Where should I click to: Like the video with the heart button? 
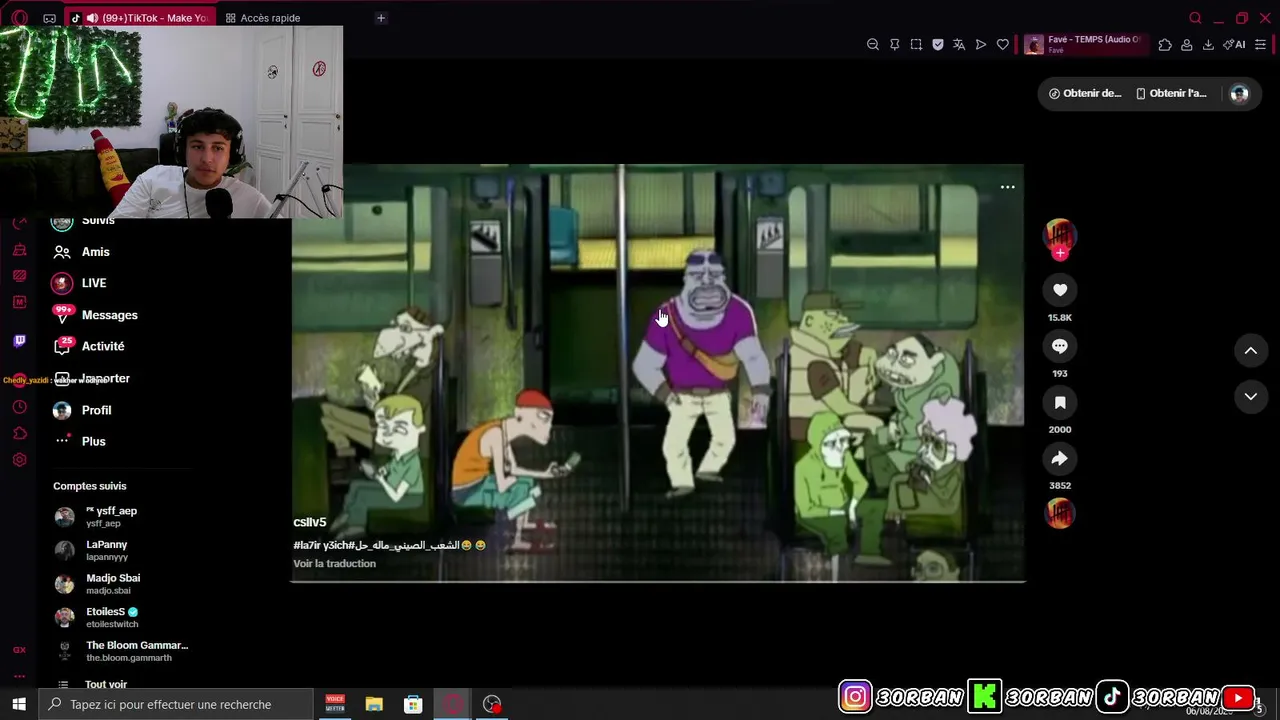pyautogui.click(x=1060, y=290)
